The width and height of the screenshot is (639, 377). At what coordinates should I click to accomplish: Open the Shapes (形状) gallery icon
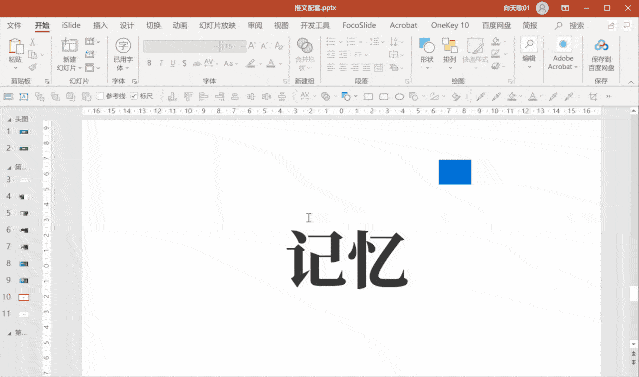(x=427, y=45)
